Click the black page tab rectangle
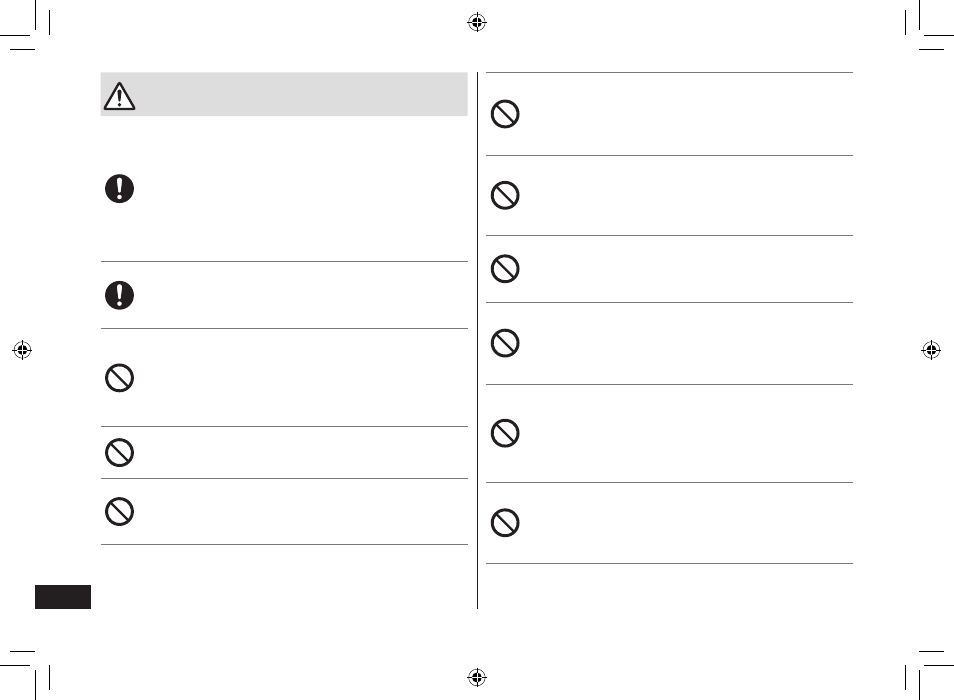954x700 pixels. (x=63, y=597)
